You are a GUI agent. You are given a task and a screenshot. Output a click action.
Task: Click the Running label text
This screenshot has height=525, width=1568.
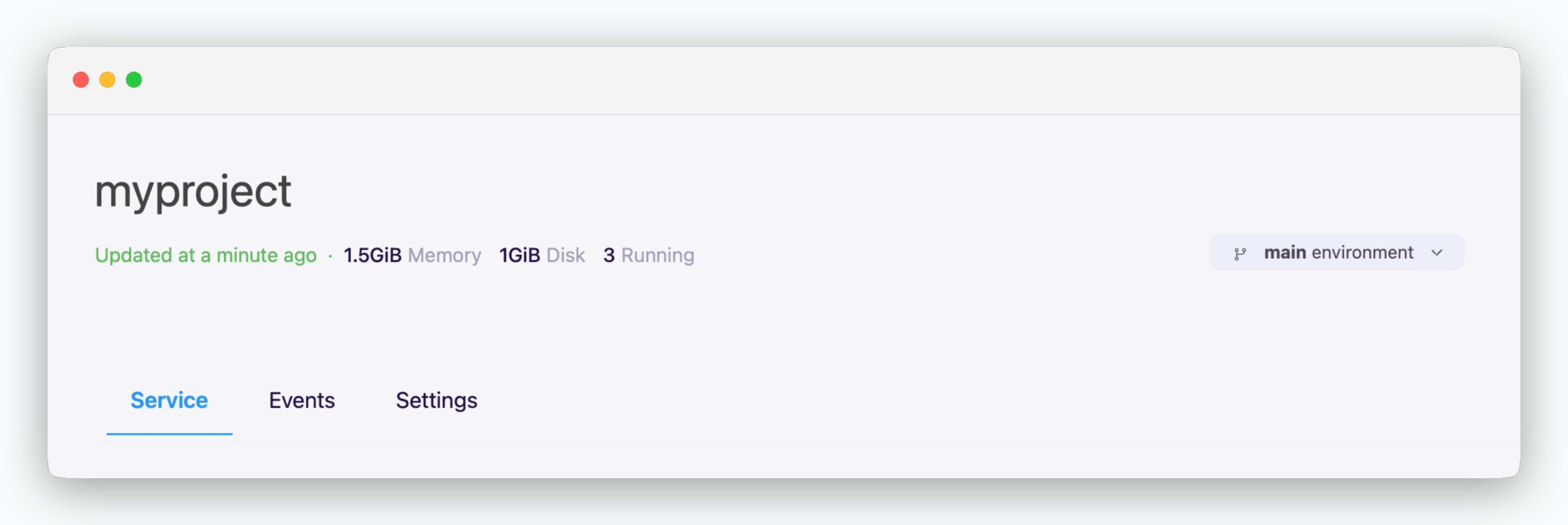(x=657, y=255)
